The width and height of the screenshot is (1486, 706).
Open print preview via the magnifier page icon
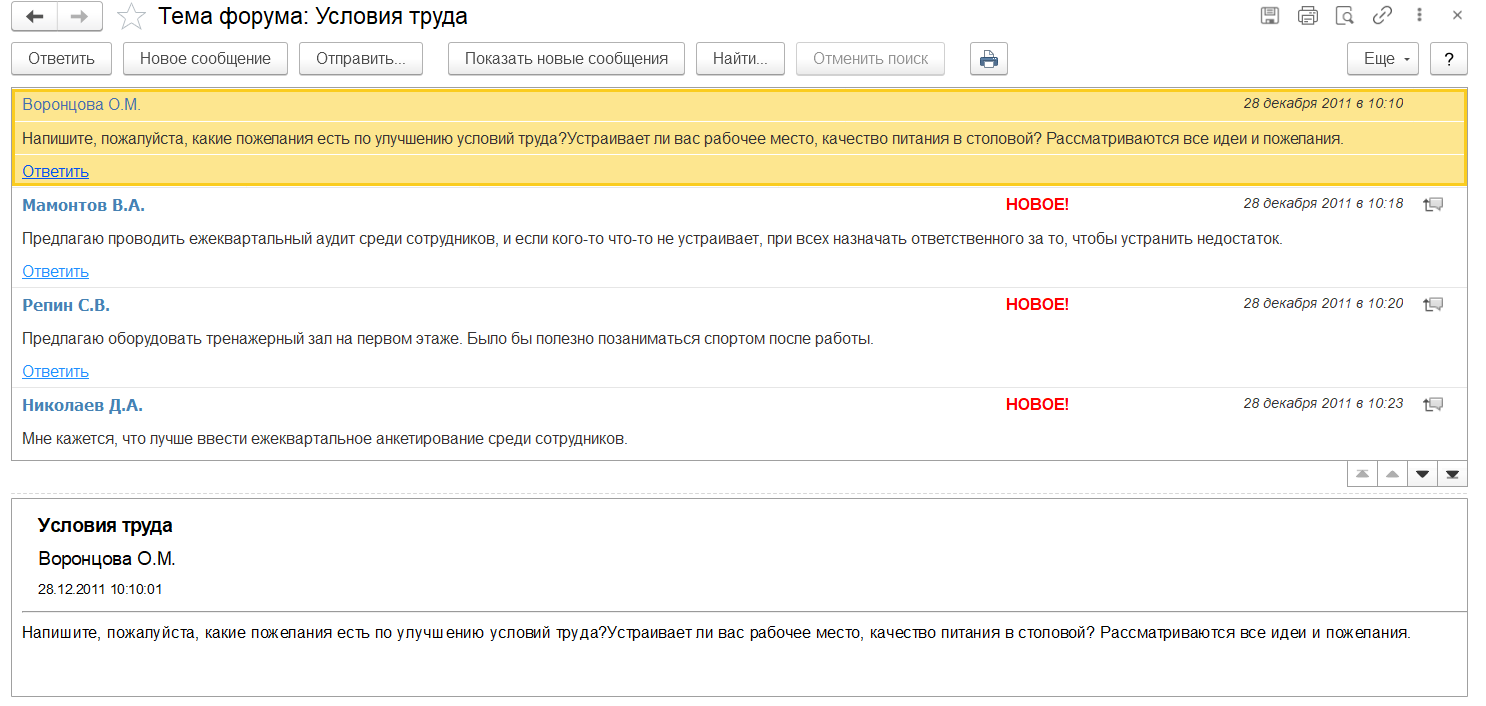(1345, 16)
